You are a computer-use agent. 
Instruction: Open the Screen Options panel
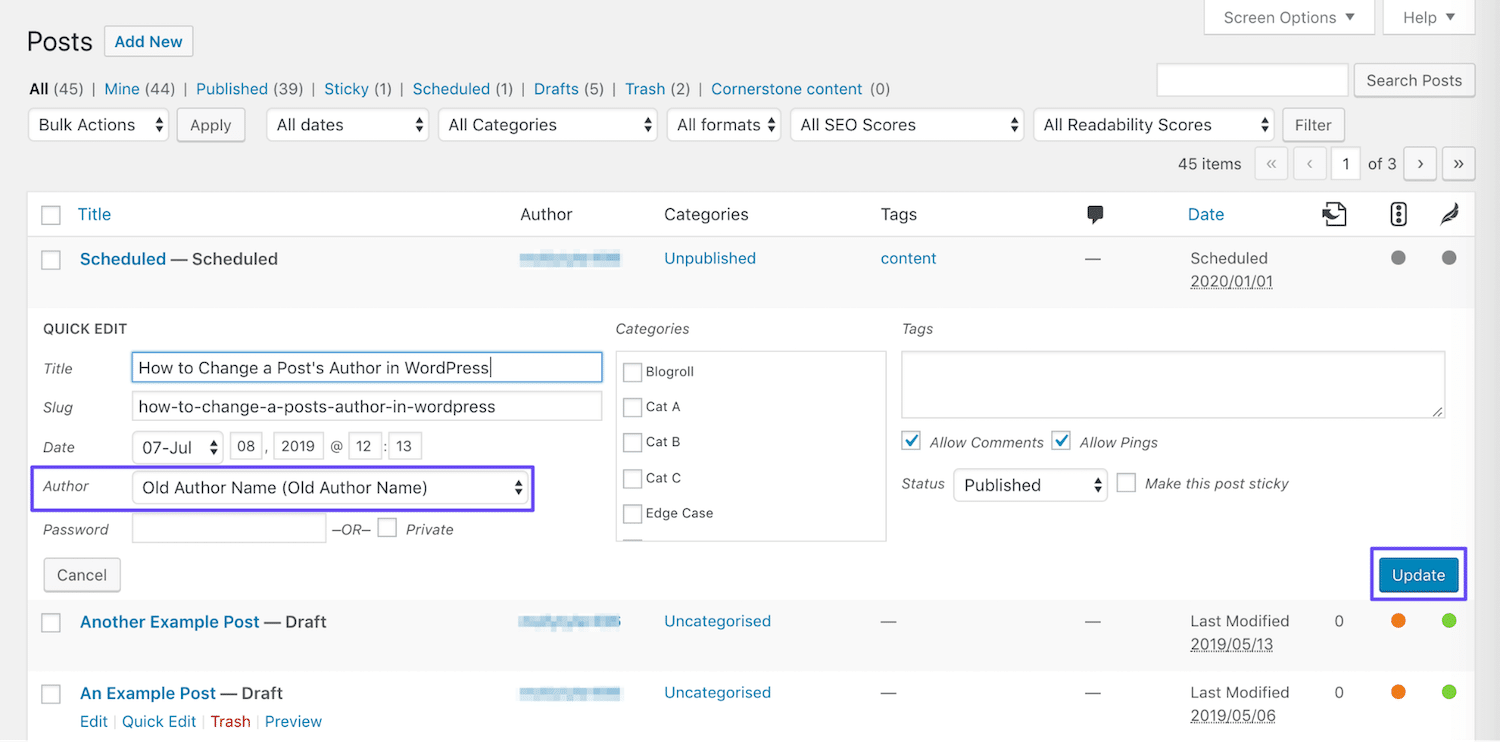point(1288,17)
